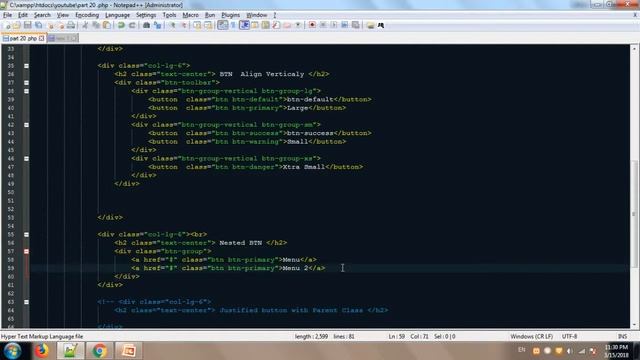Zoom out using toolbar icon

tap(184, 25)
